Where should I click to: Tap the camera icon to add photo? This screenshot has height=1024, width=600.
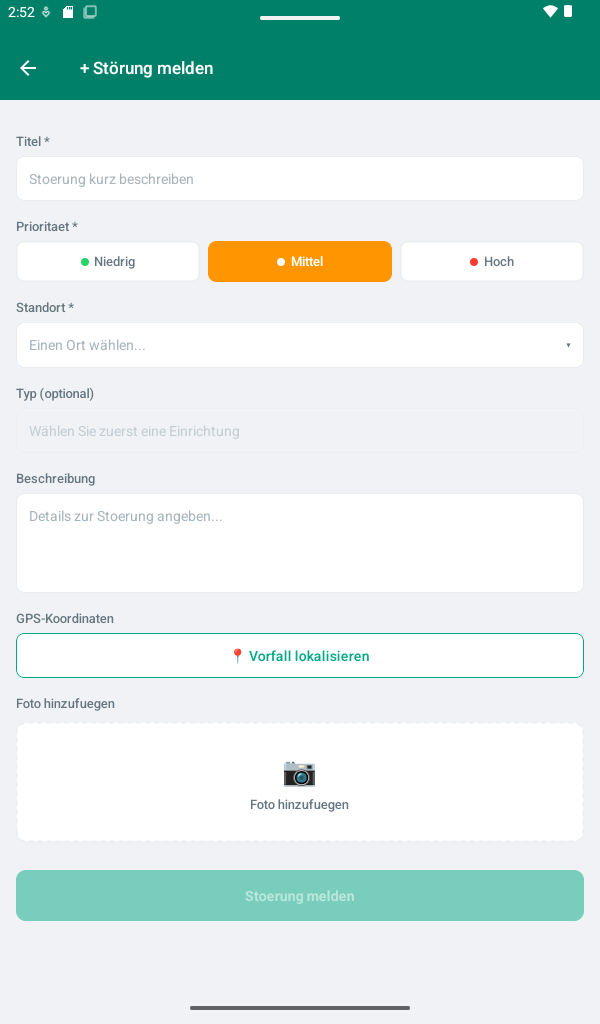pos(299,773)
